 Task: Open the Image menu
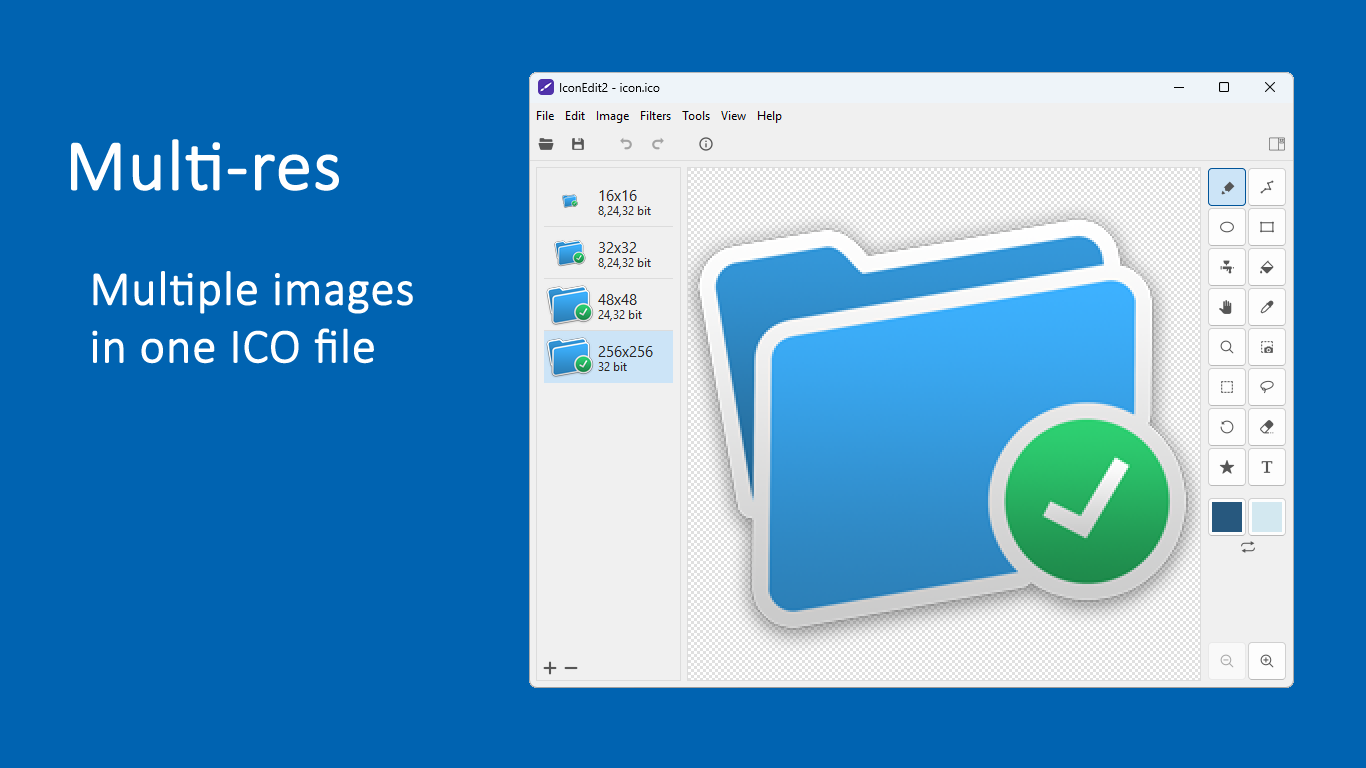click(612, 116)
